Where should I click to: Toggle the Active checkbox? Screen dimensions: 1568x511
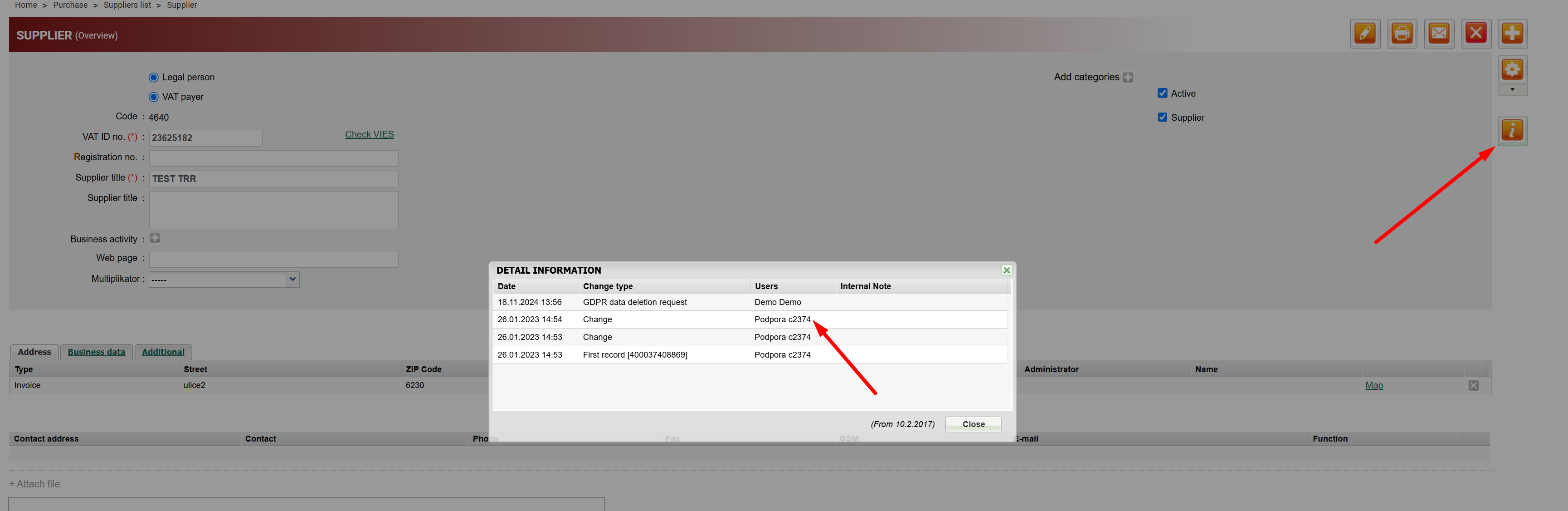[x=1162, y=93]
